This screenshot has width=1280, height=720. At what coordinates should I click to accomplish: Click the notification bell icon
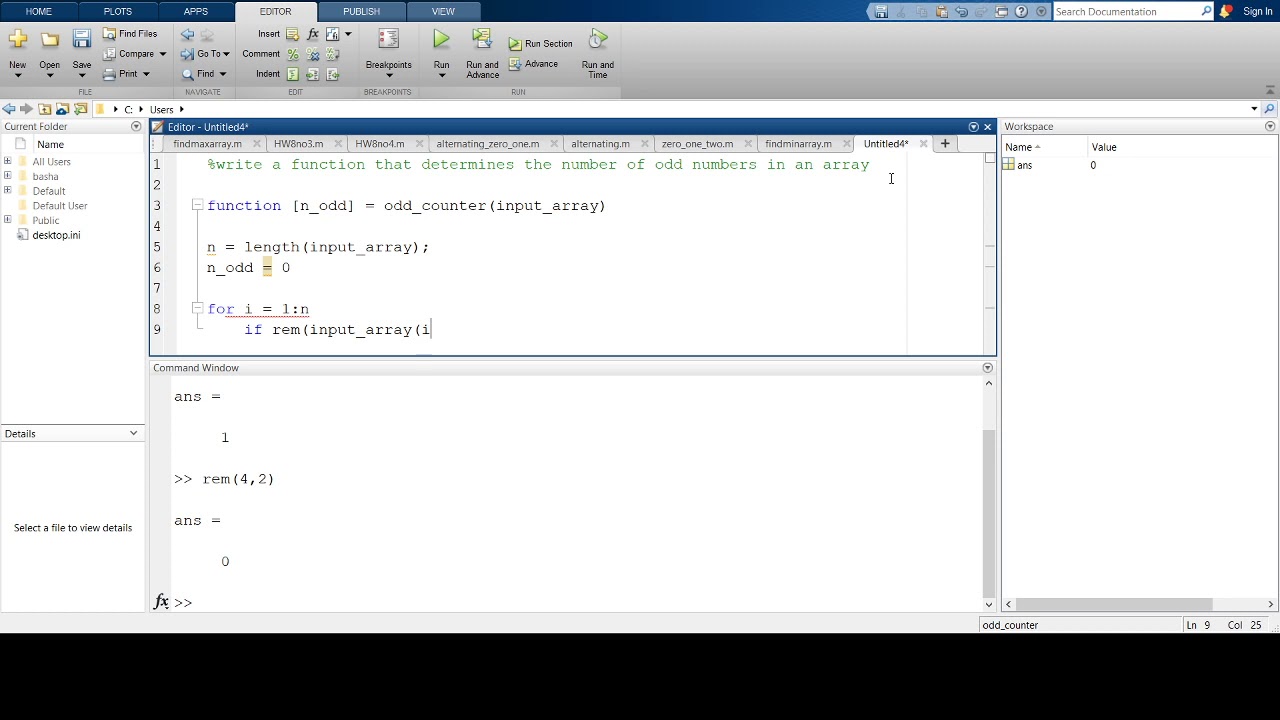coord(1226,12)
